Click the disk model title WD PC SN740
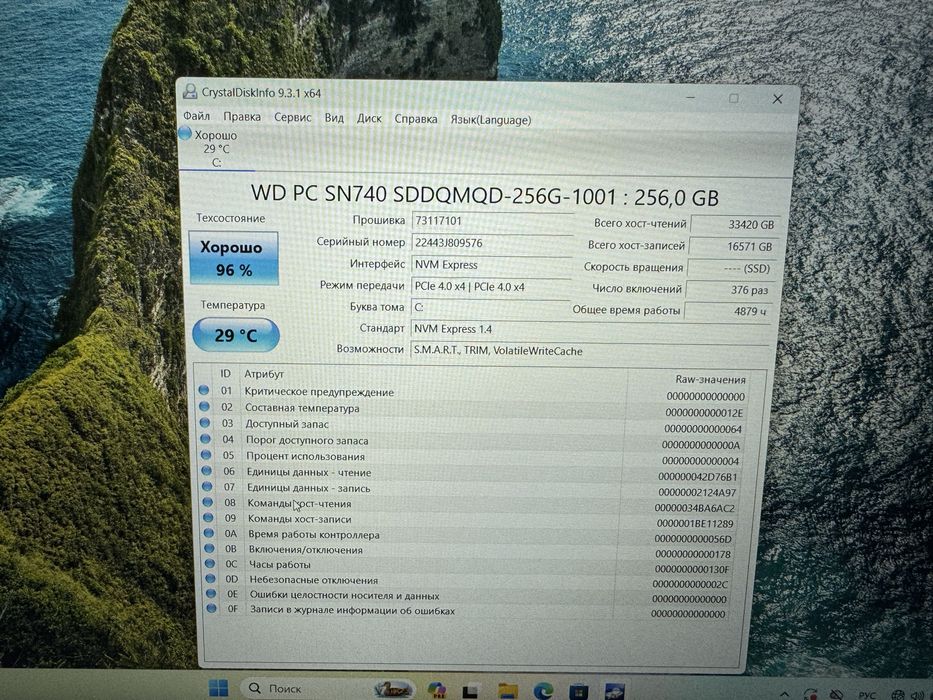Screen dimensions: 933x700 485,195
